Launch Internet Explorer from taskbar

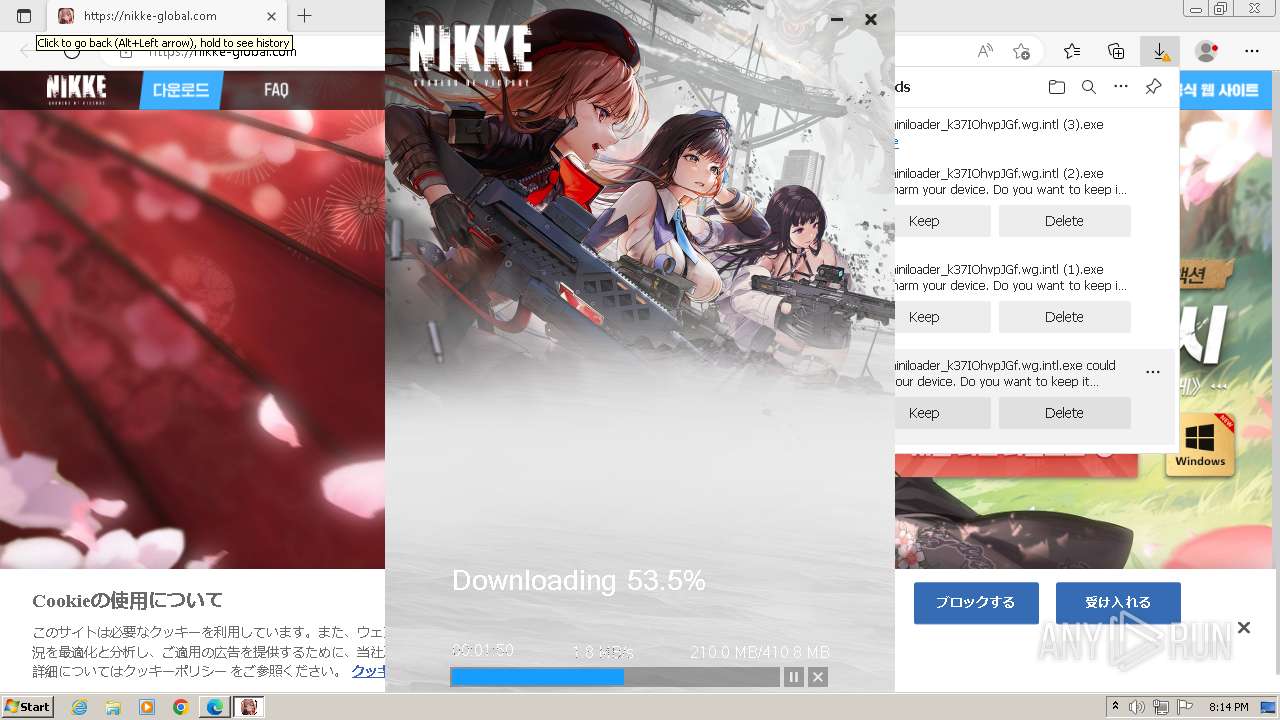79,707
